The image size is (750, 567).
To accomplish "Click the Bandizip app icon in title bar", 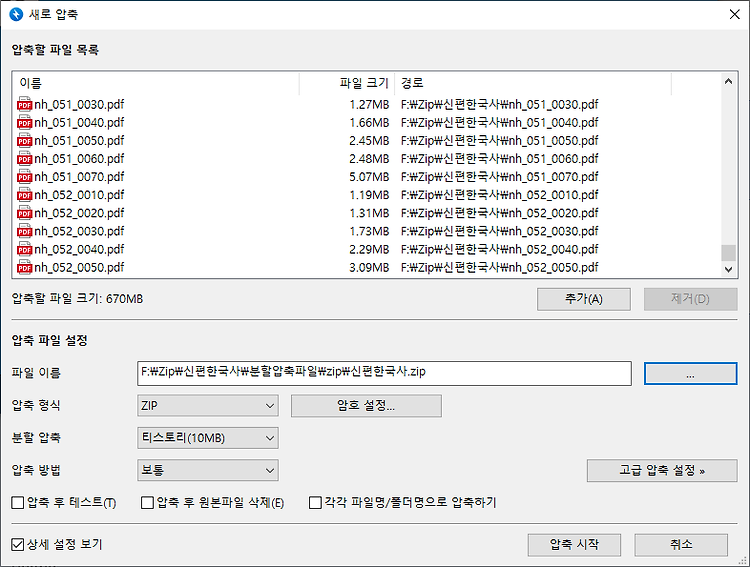I will pyautogui.click(x=16, y=14).
